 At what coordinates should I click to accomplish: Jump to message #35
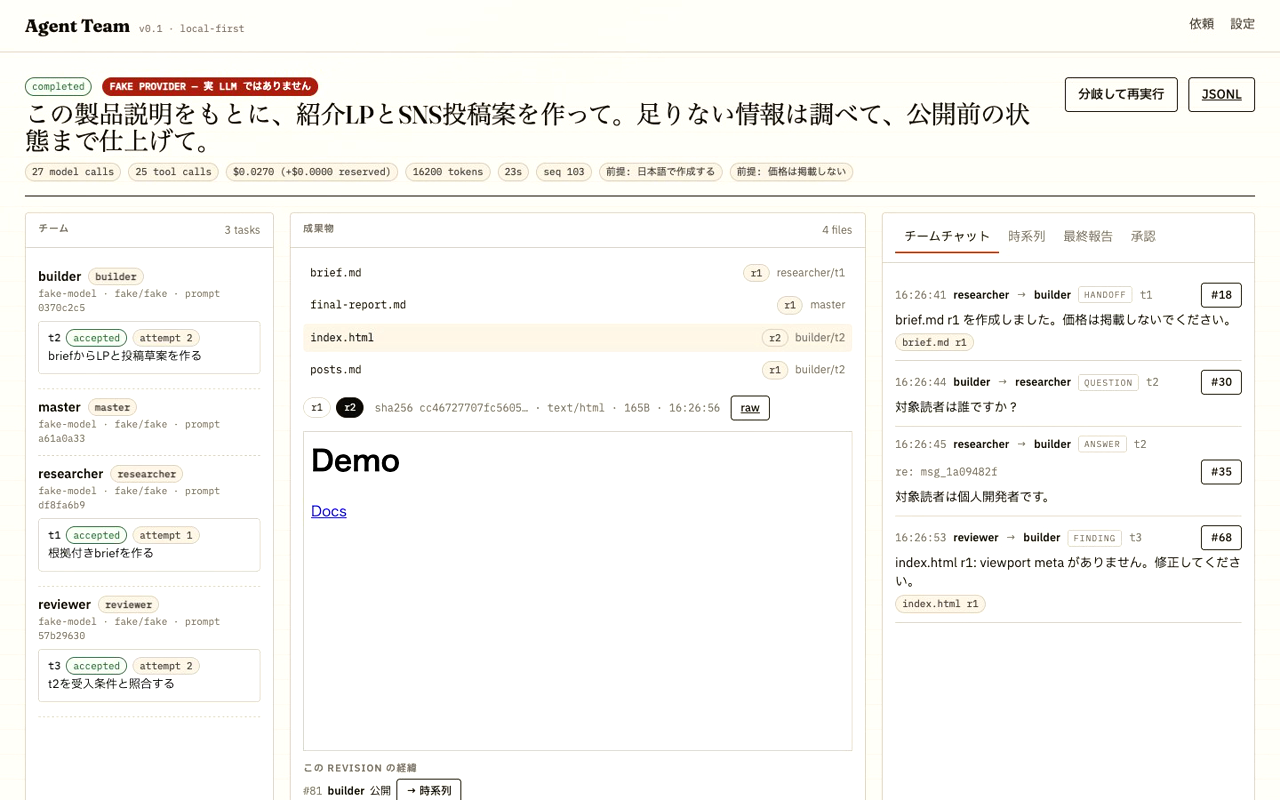coord(1221,472)
